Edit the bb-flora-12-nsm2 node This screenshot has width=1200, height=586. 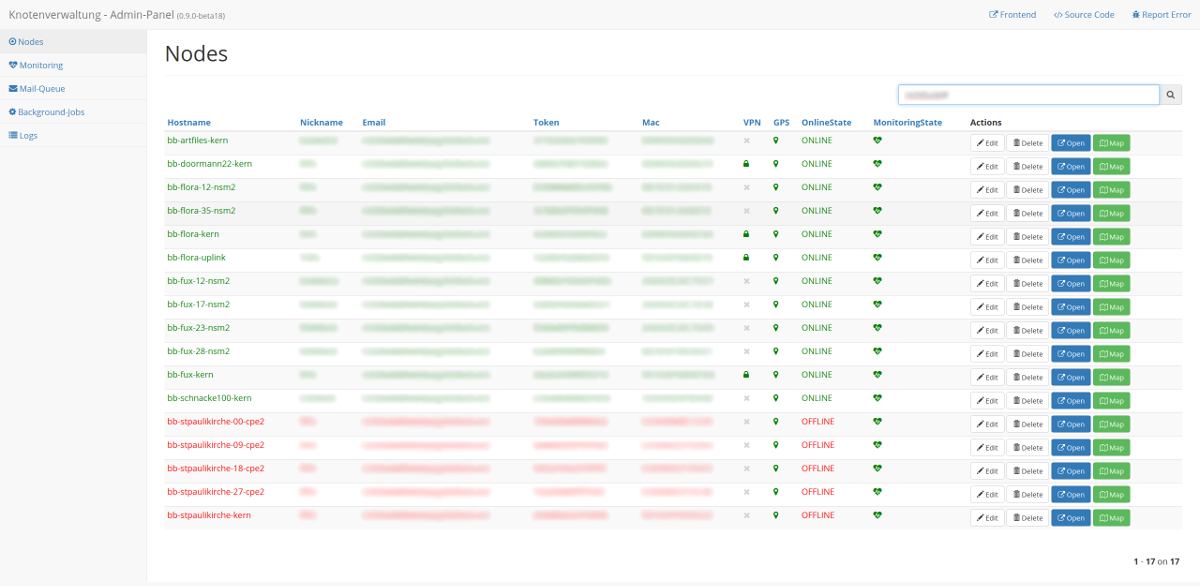pyautogui.click(x=986, y=190)
